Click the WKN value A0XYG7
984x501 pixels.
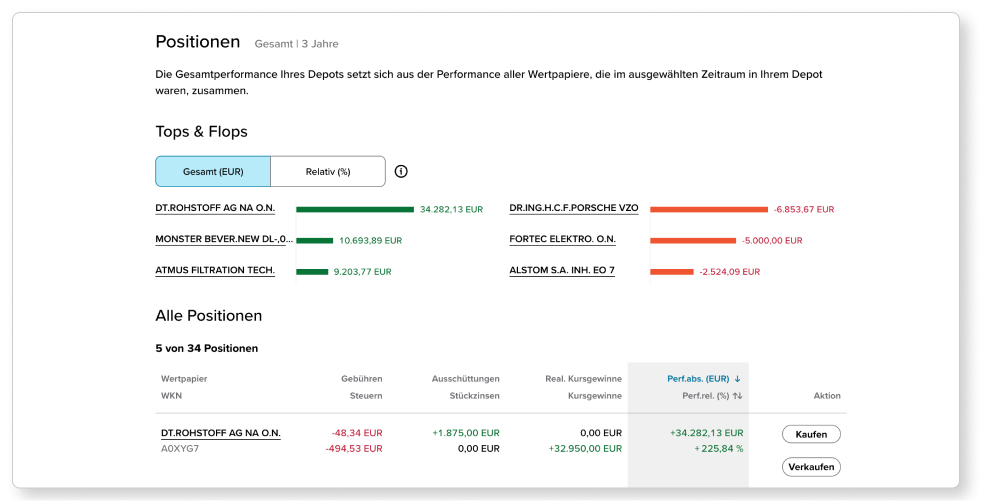179,449
